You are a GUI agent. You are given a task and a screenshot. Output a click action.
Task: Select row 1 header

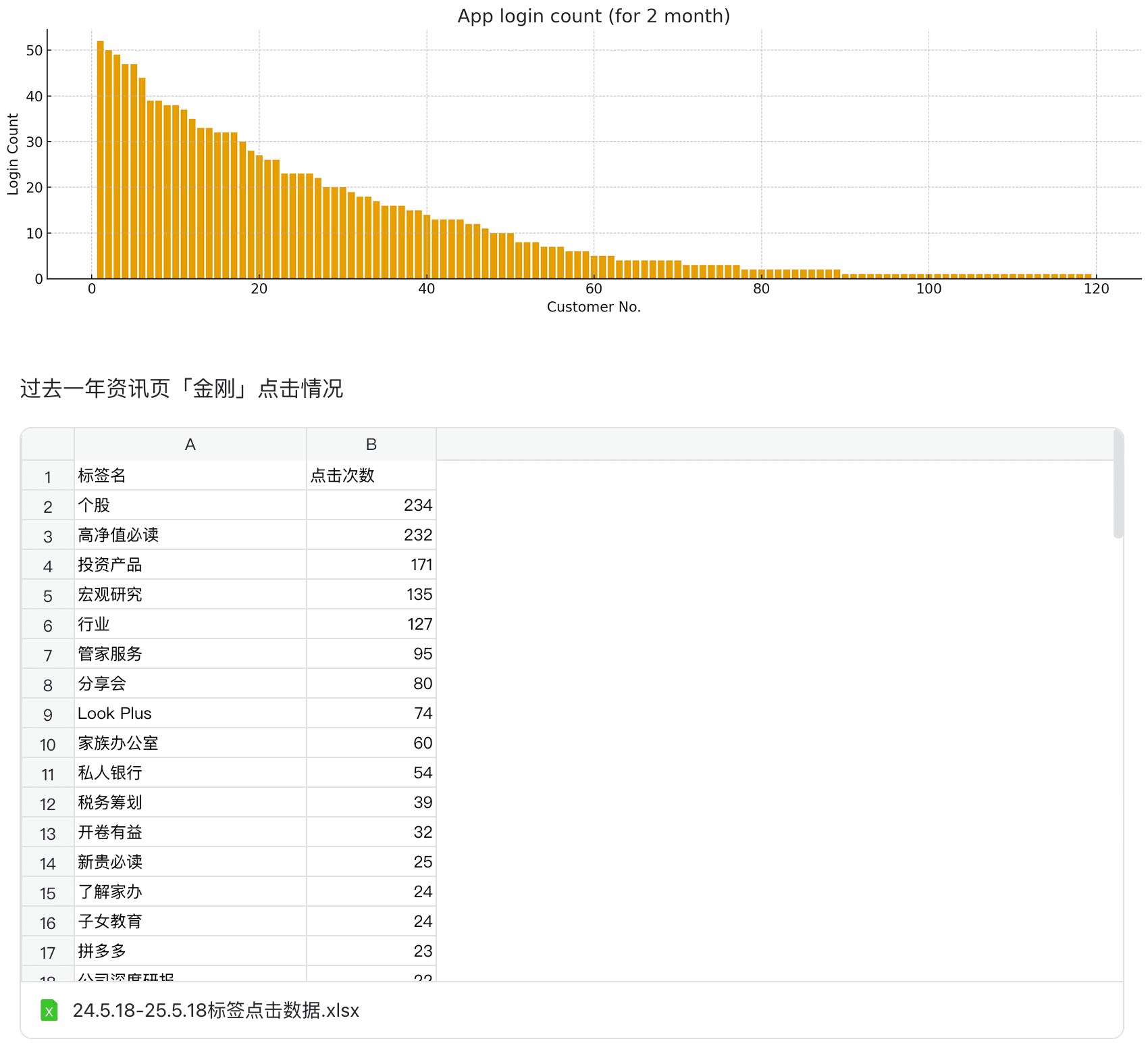pyautogui.click(x=48, y=476)
